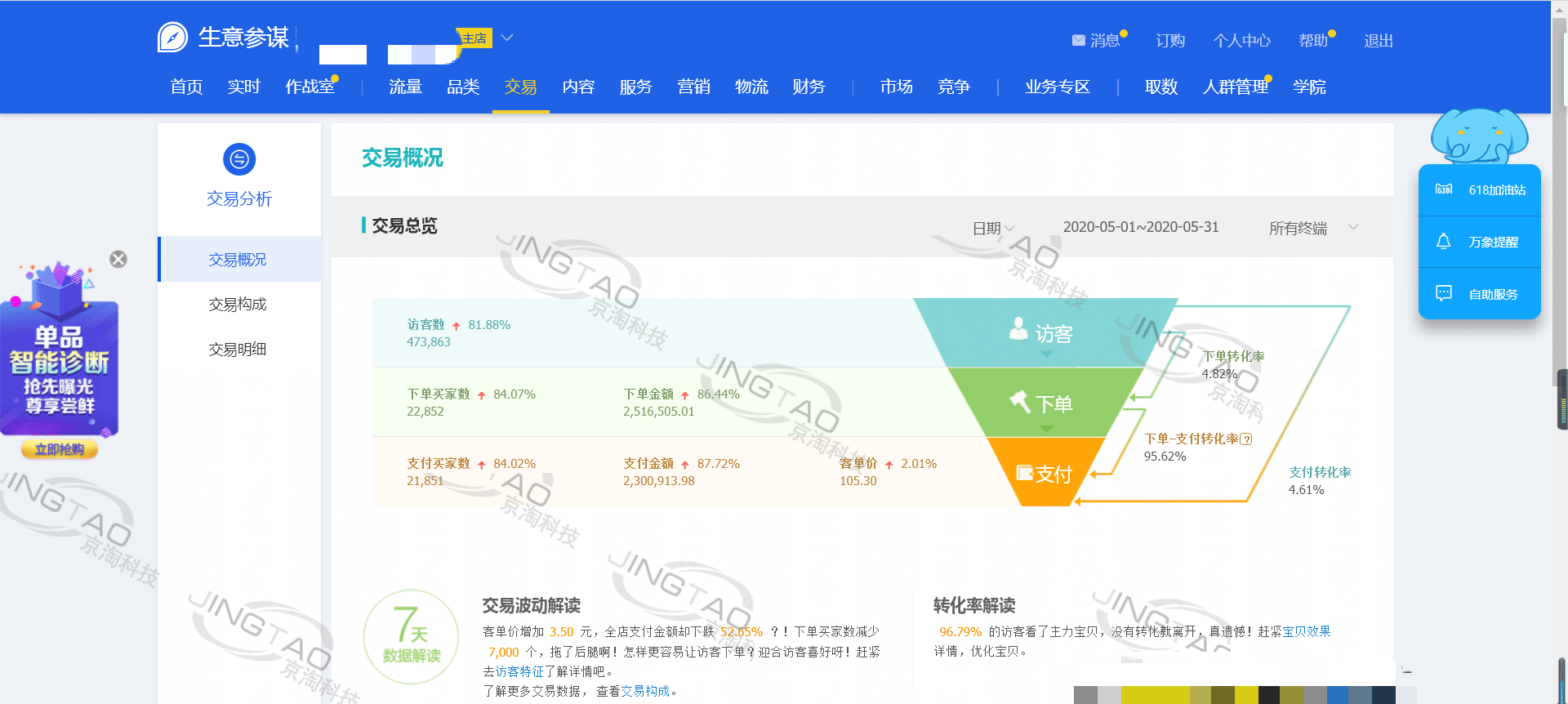Click the 立即抢购 button on ad
The image size is (1568, 704).
click(60, 449)
